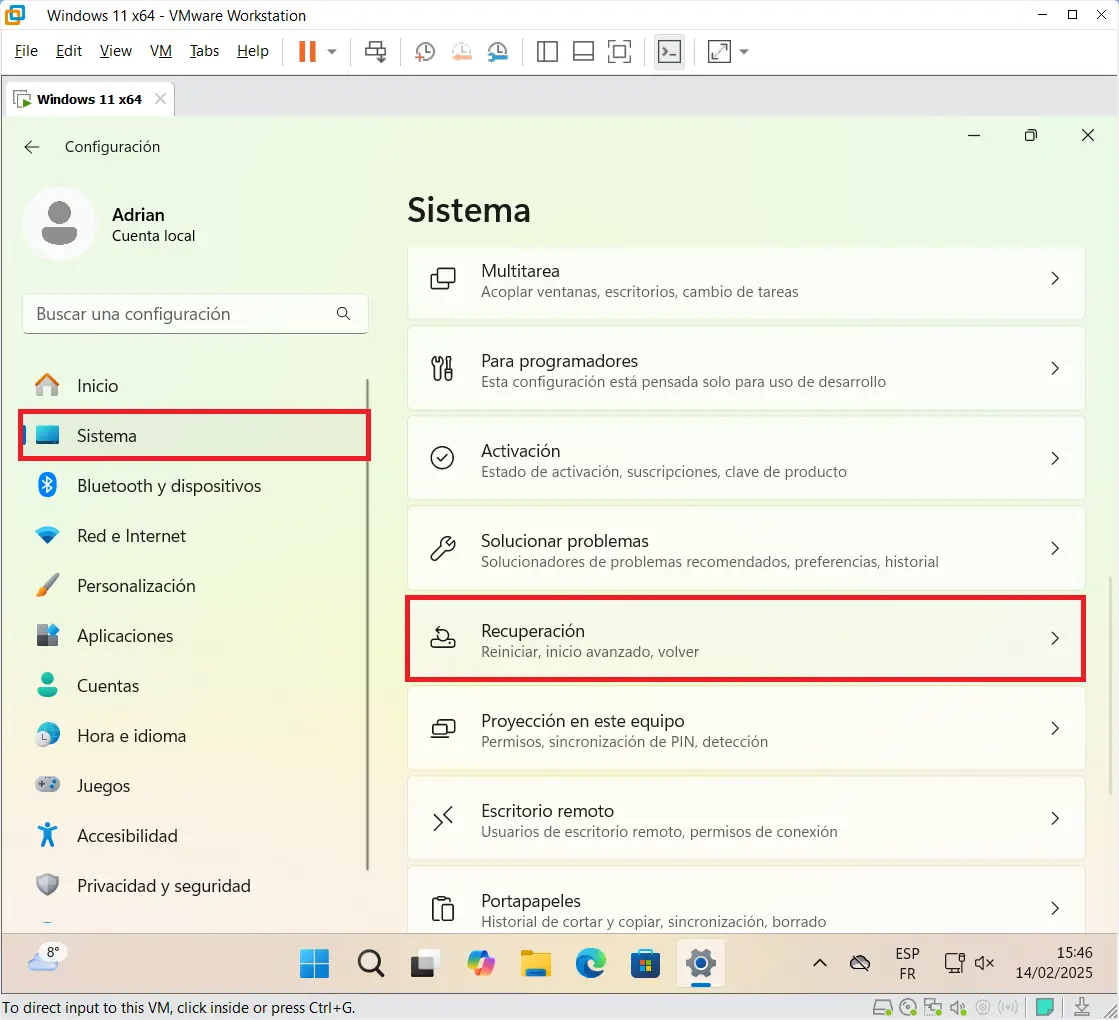1119x1020 pixels.
Task: Revert the VM to previous snapshot
Action: click(462, 51)
